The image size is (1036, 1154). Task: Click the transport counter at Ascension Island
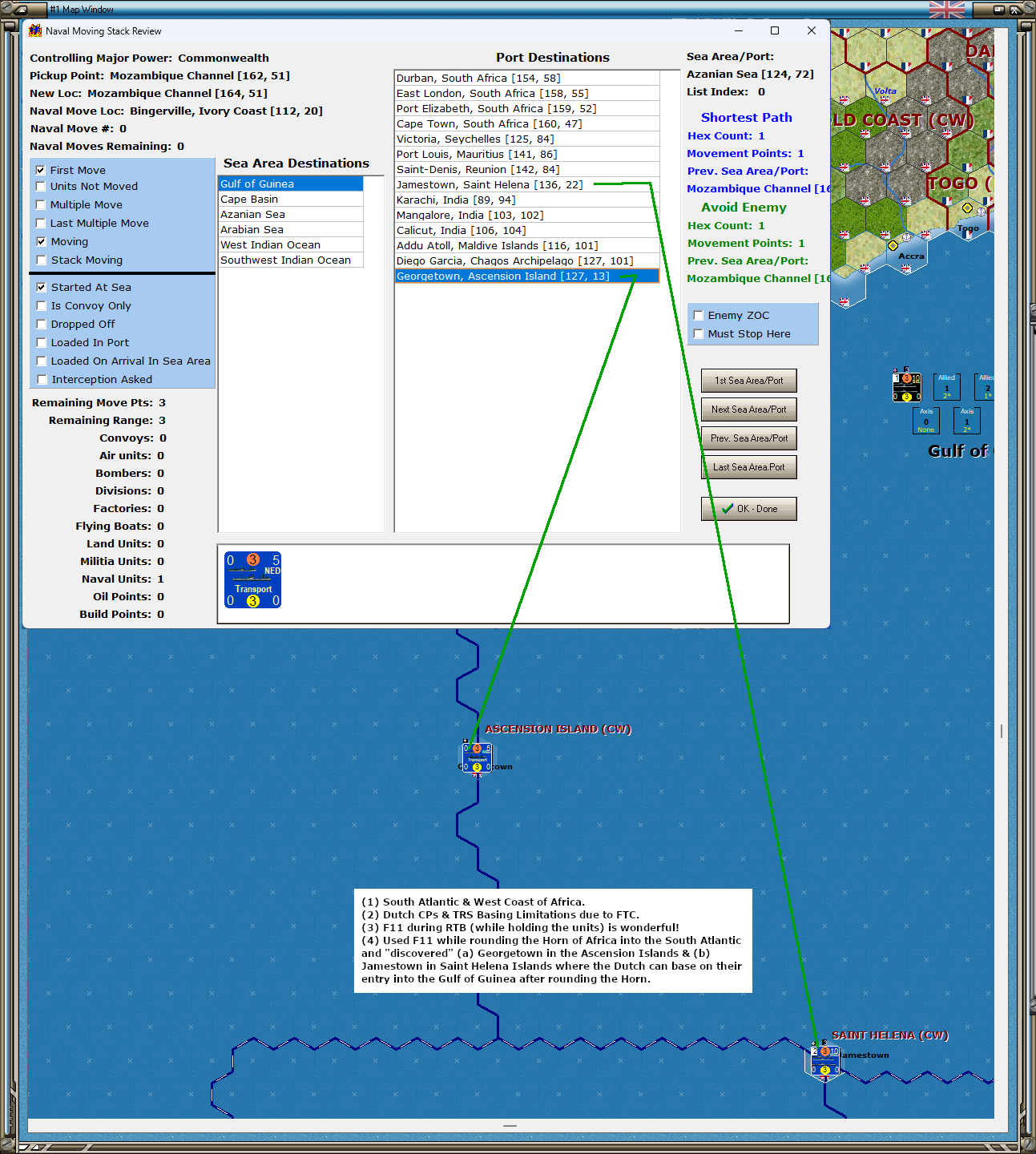tap(477, 758)
